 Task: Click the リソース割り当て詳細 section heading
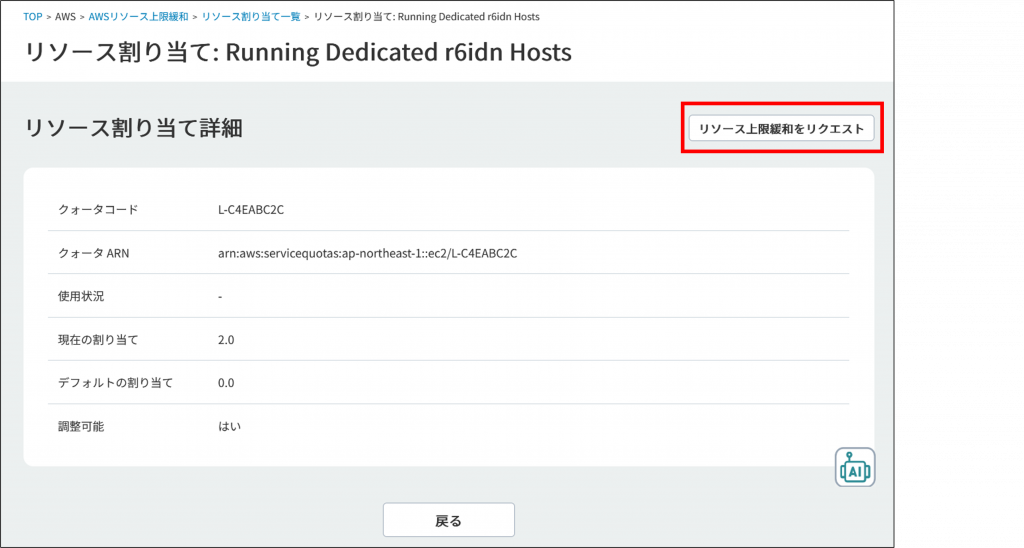[x=133, y=128]
